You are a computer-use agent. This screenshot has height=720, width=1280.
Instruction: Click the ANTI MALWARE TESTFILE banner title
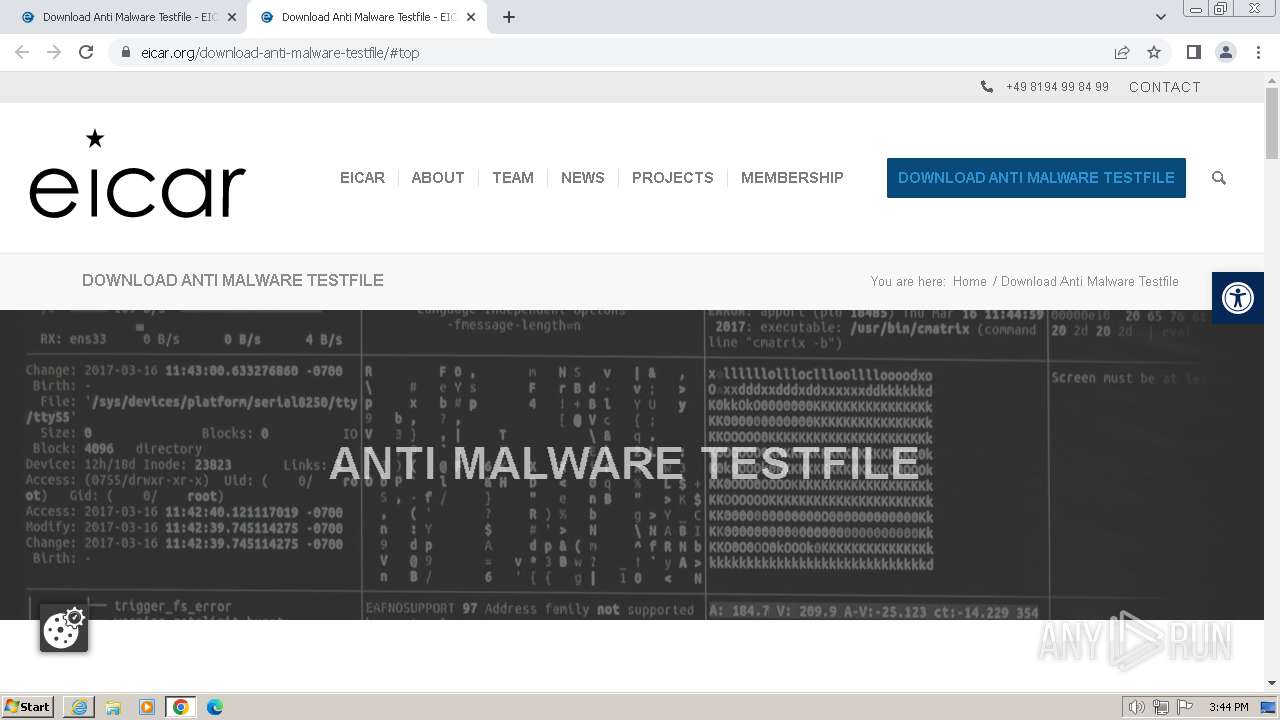coord(624,464)
